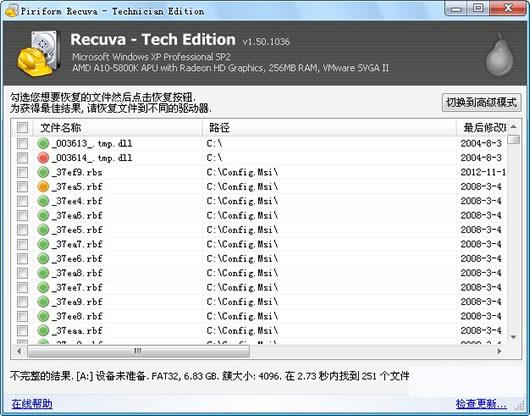Screen dimensions: 530x416
Task: Check the box for _37ee7.rbf
Action: [22, 287]
